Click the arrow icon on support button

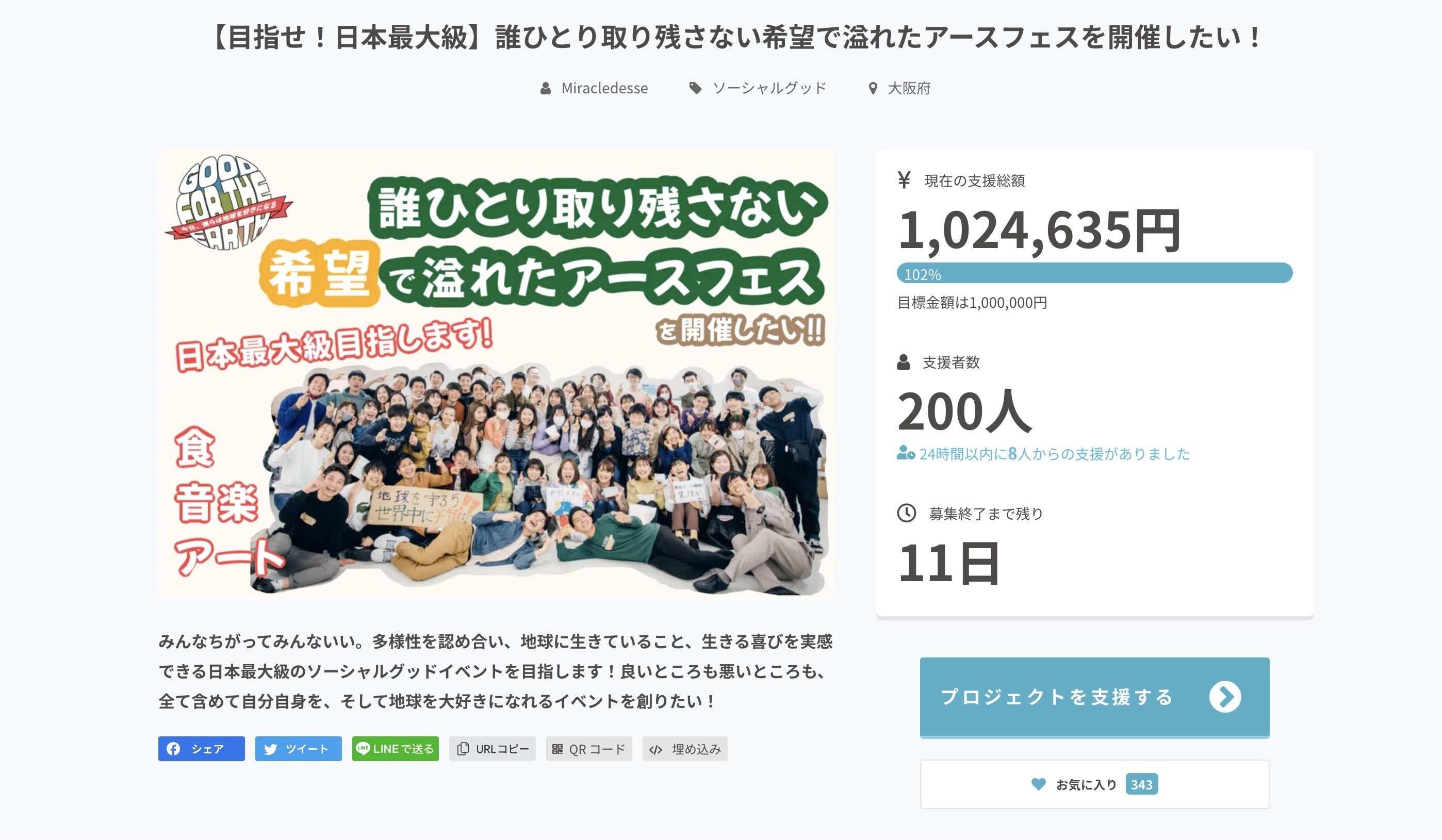(1225, 696)
